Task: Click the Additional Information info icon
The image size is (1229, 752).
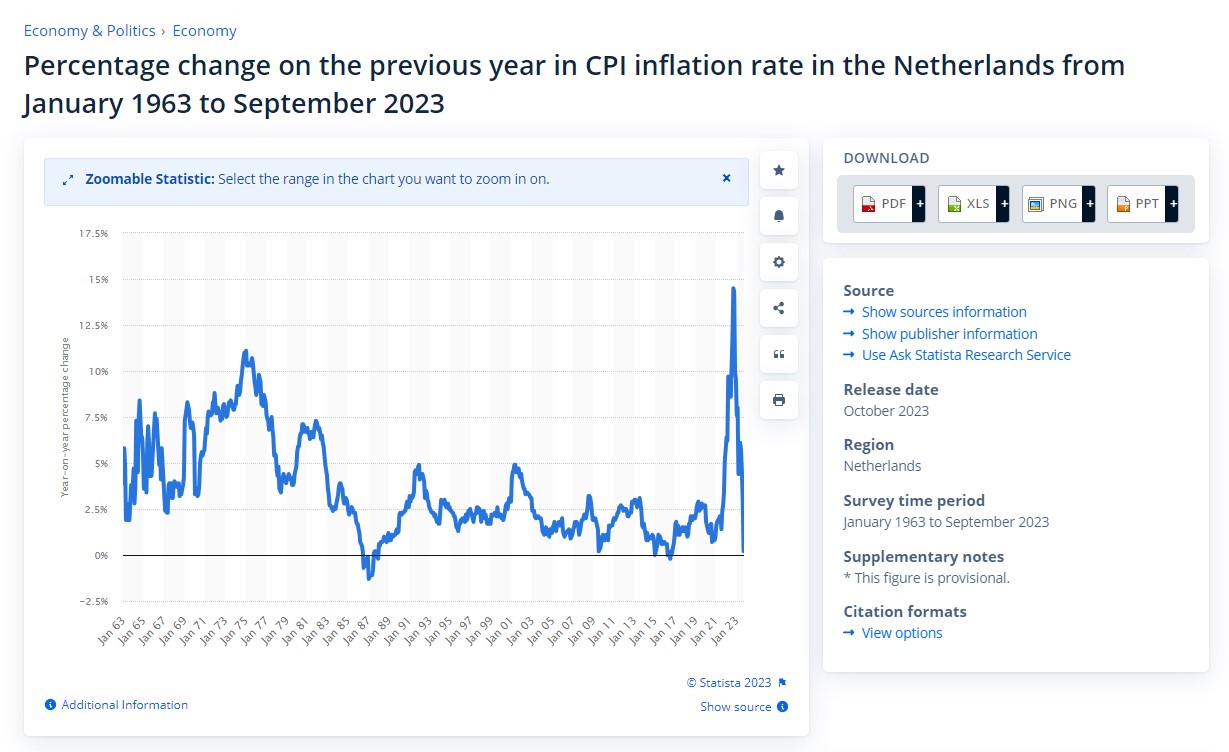Action: (50, 705)
